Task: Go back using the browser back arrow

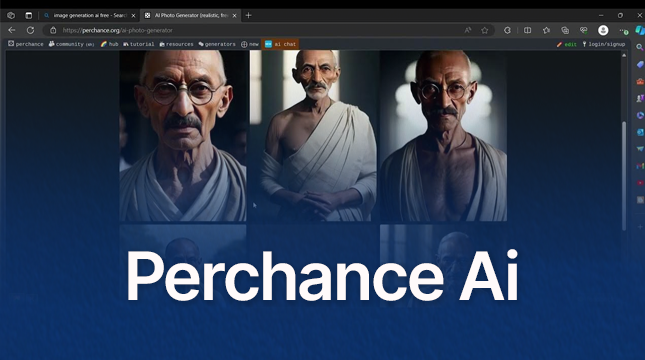Action: 12,30
